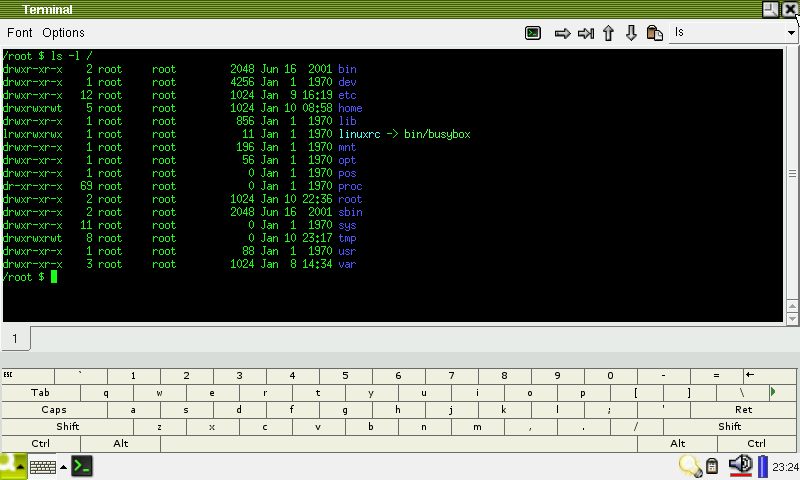Viewport: 800px width, 480px height.
Task: Click the 'linuxrc' symlink name in listing
Action: click(x=360, y=134)
